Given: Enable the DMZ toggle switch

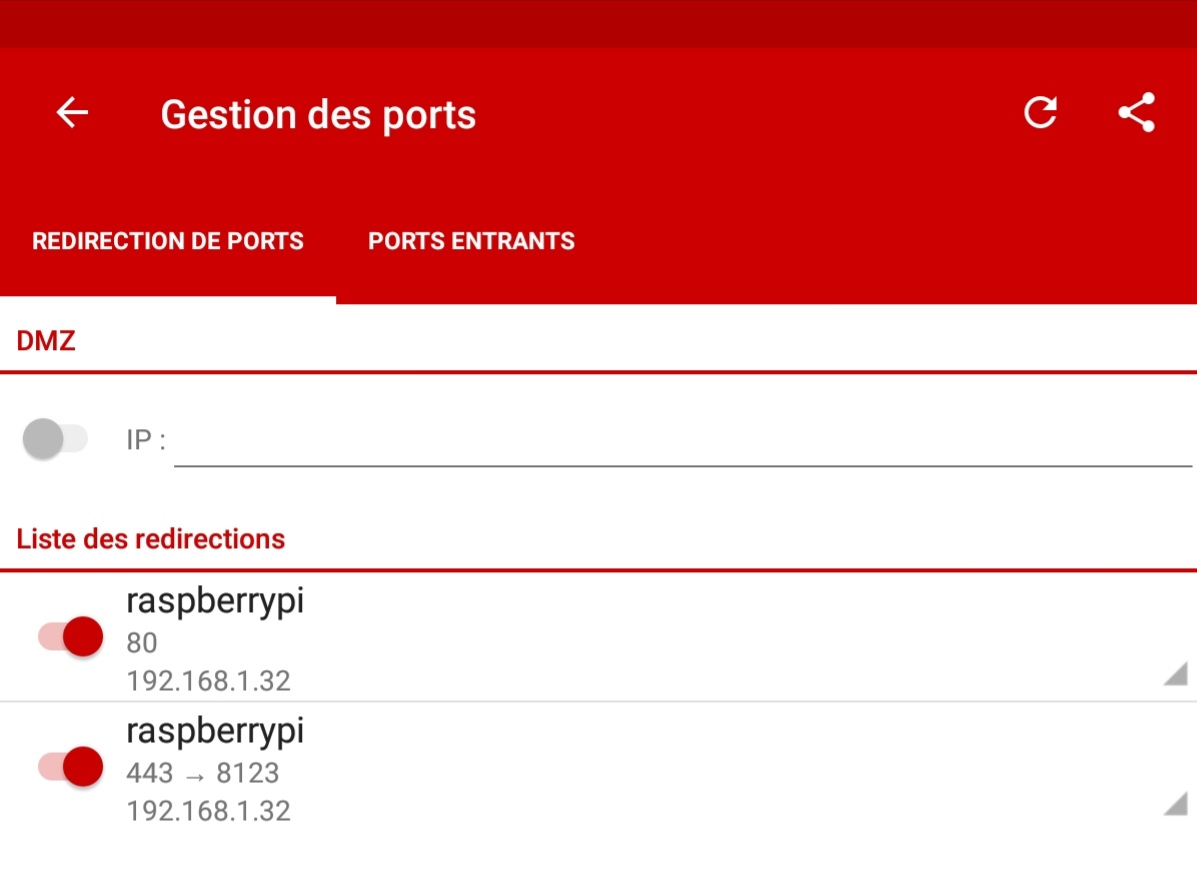Looking at the screenshot, I should coord(55,439).
